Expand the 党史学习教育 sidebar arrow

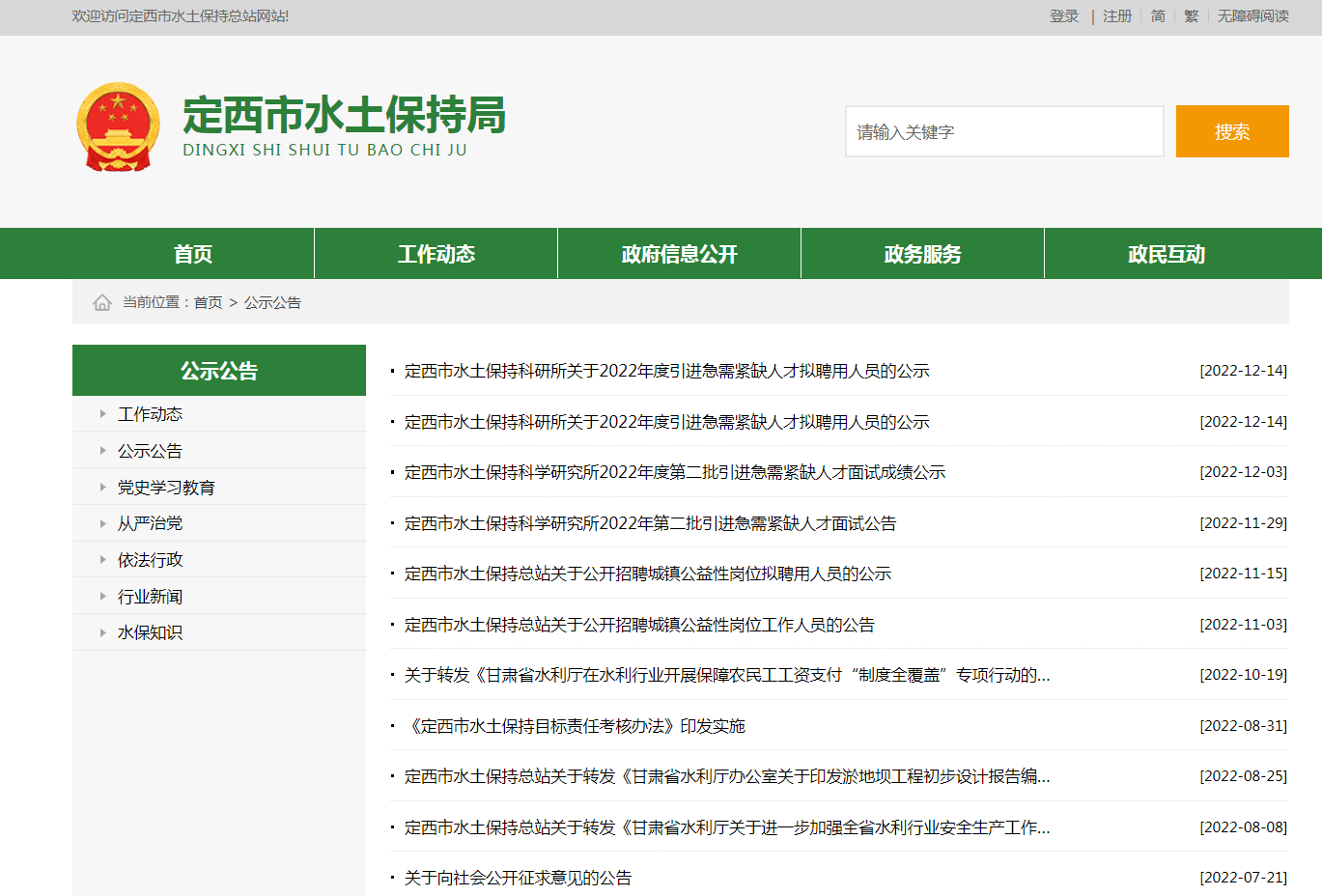click(x=102, y=488)
